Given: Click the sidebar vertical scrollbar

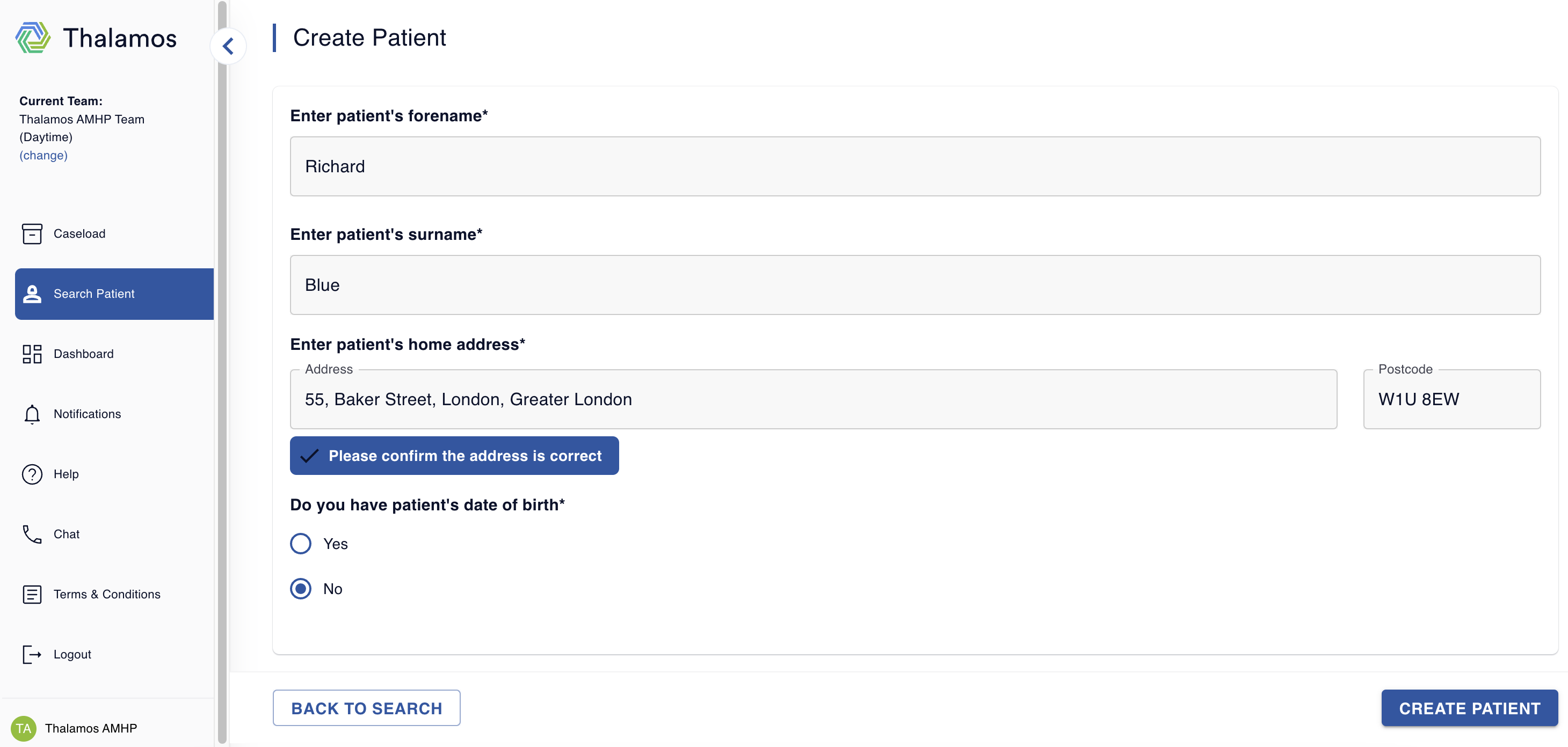Looking at the screenshot, I should [x=222, y=372].
